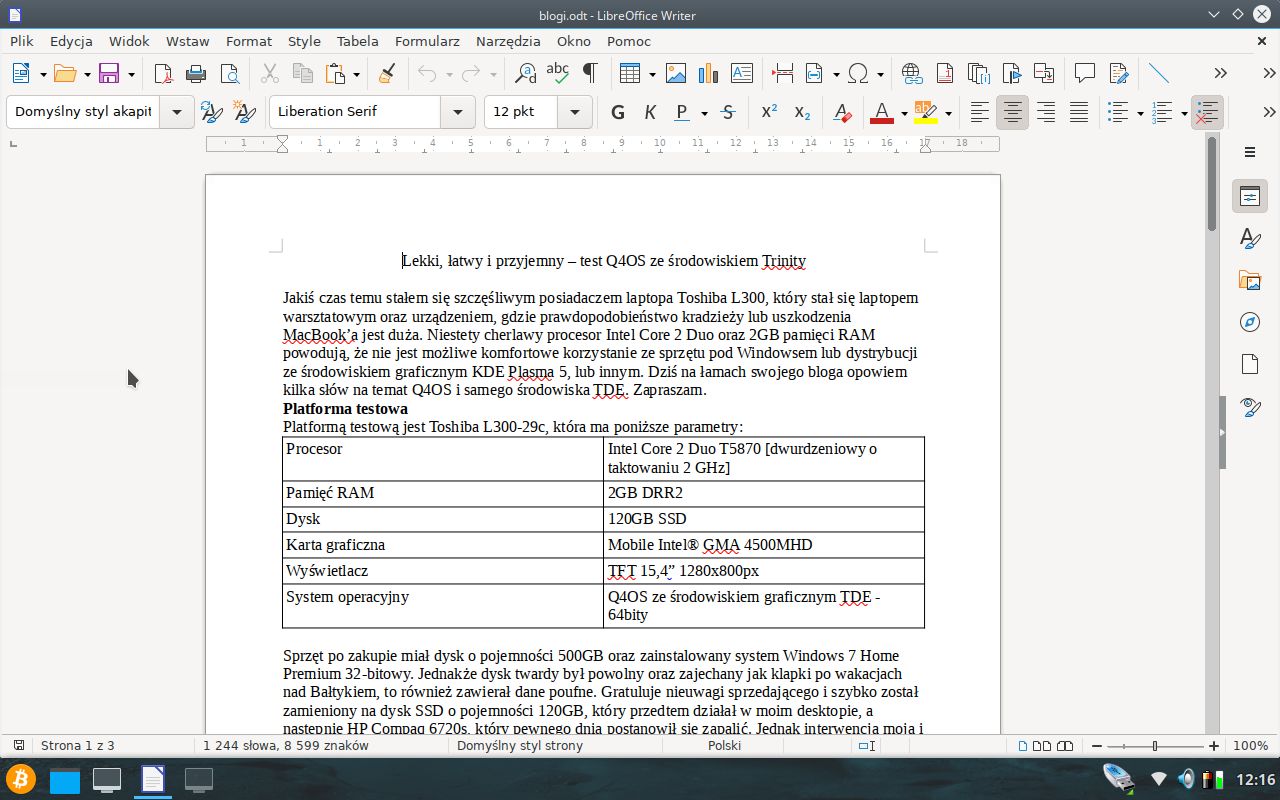1280x800 pixels.
Task: Click the Special Character omega icon
Action: [x=858, y=73]
